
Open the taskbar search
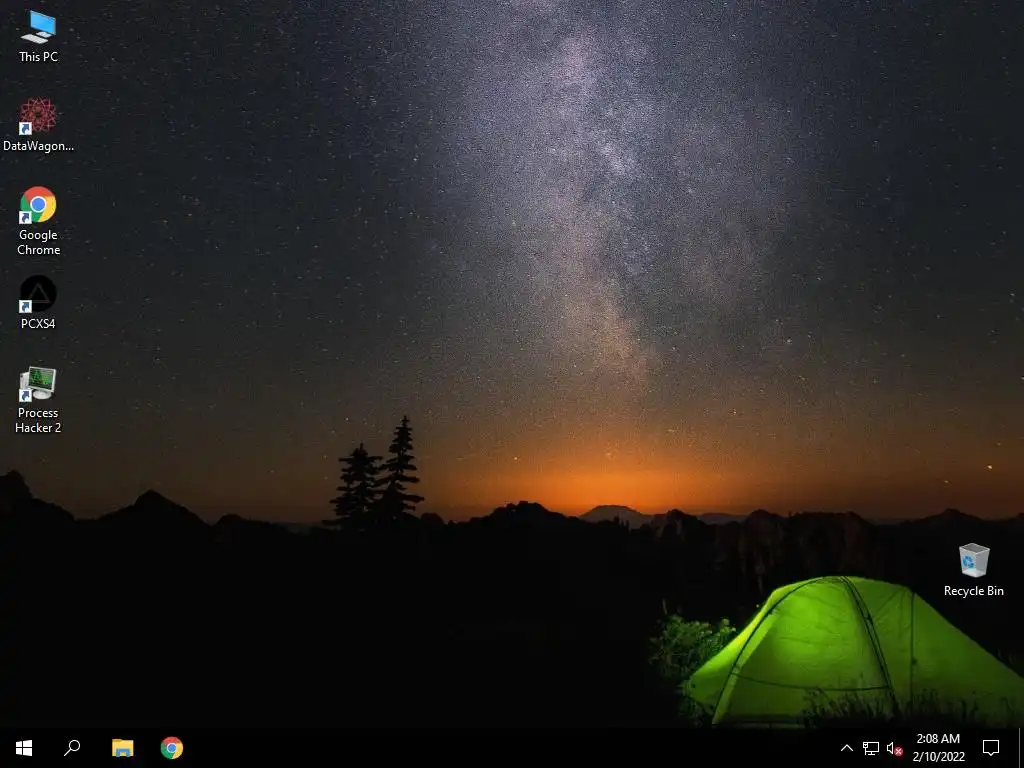point(72,748)
